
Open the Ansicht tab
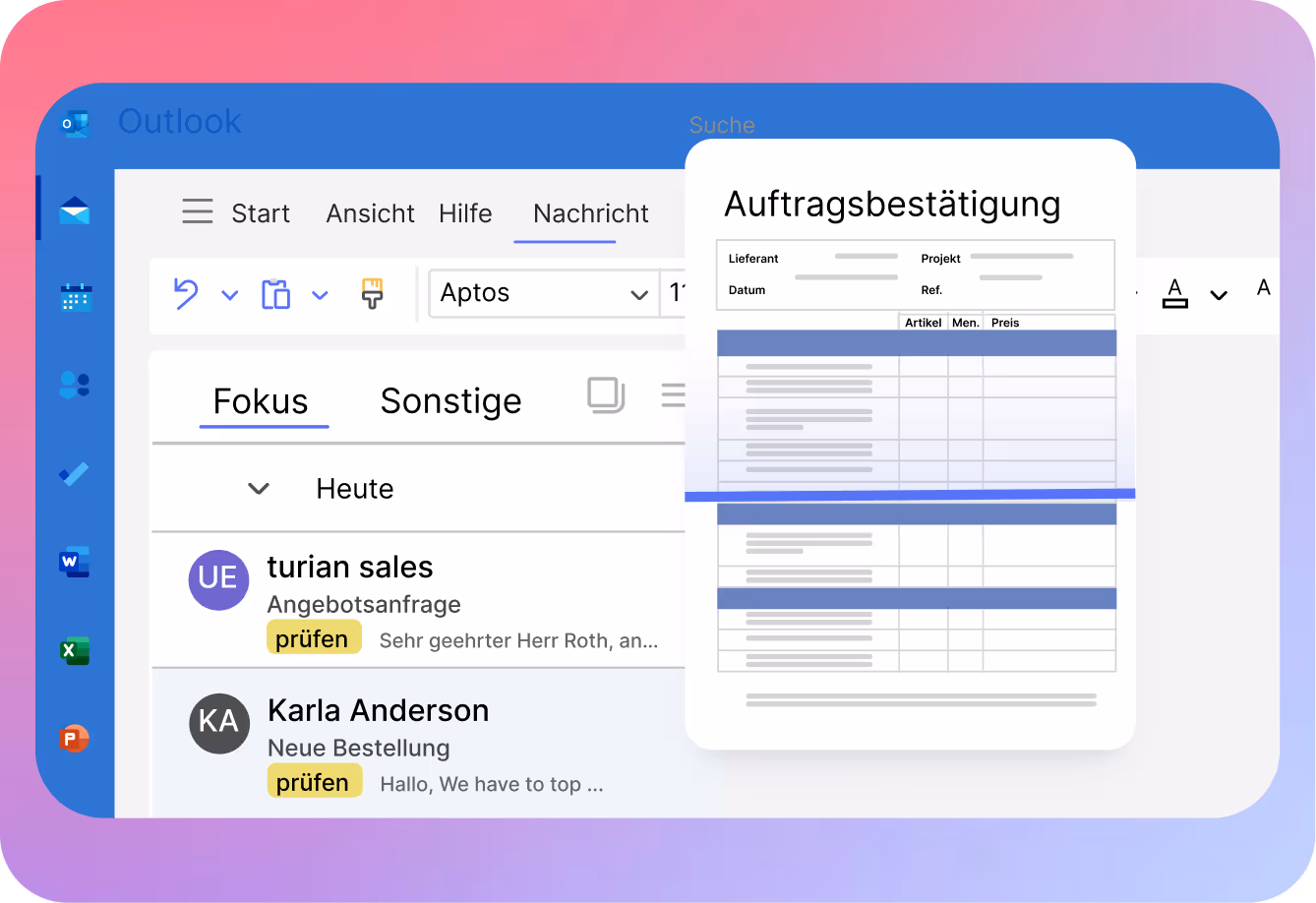click(371, 213)
